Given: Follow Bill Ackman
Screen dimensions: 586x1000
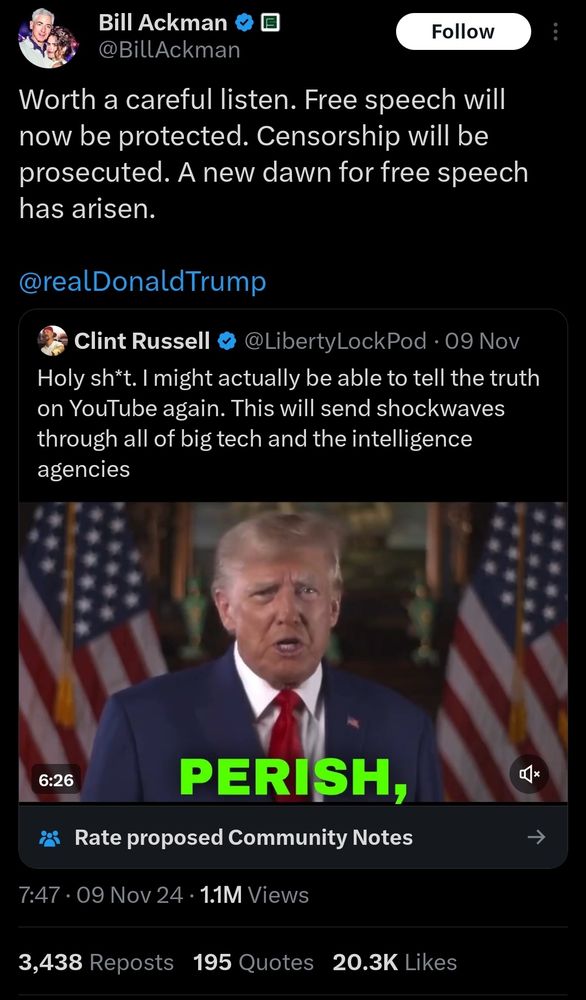Looking at the screenshot, I should 463,31.
